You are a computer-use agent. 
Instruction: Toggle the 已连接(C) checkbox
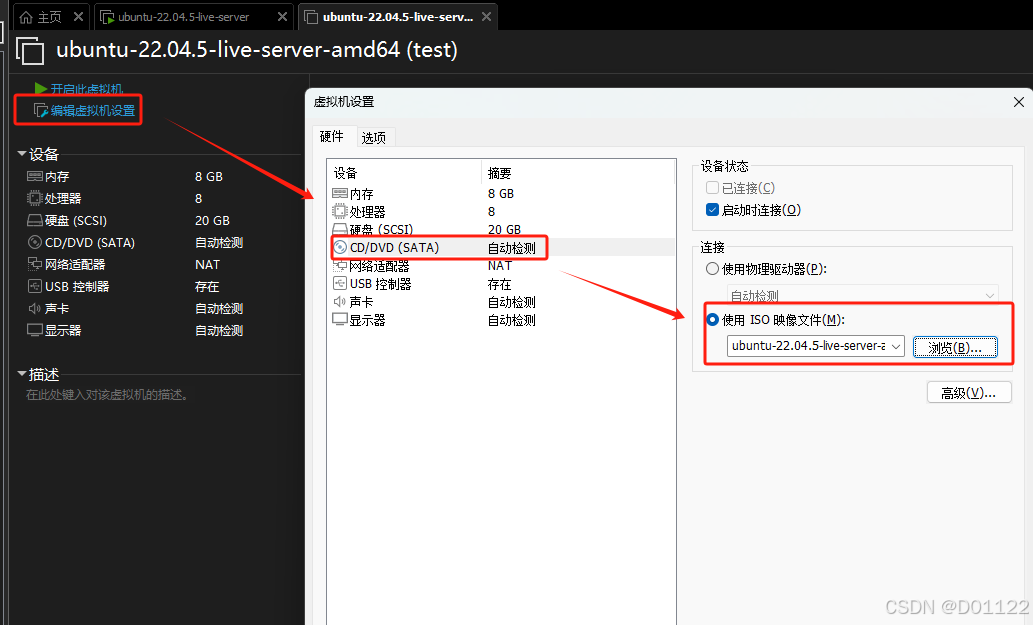click(712, 188)
